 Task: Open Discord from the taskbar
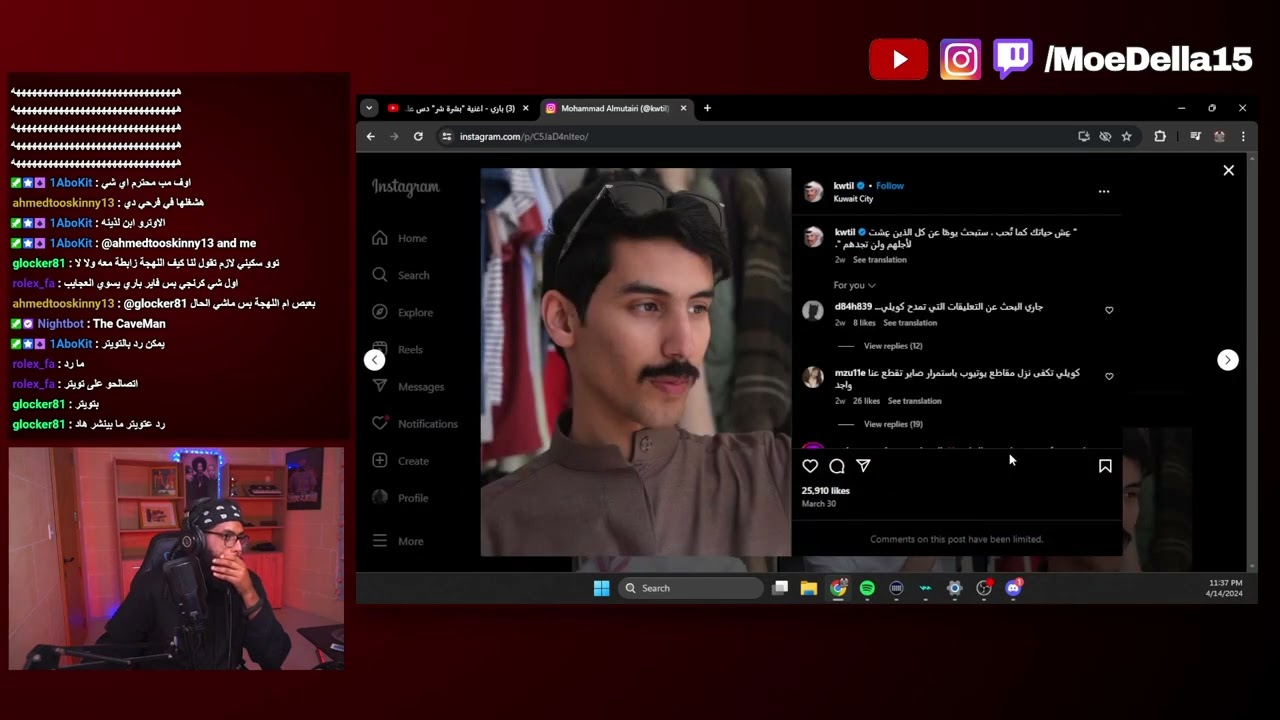pyautogui.click(x=1013, y=588)
